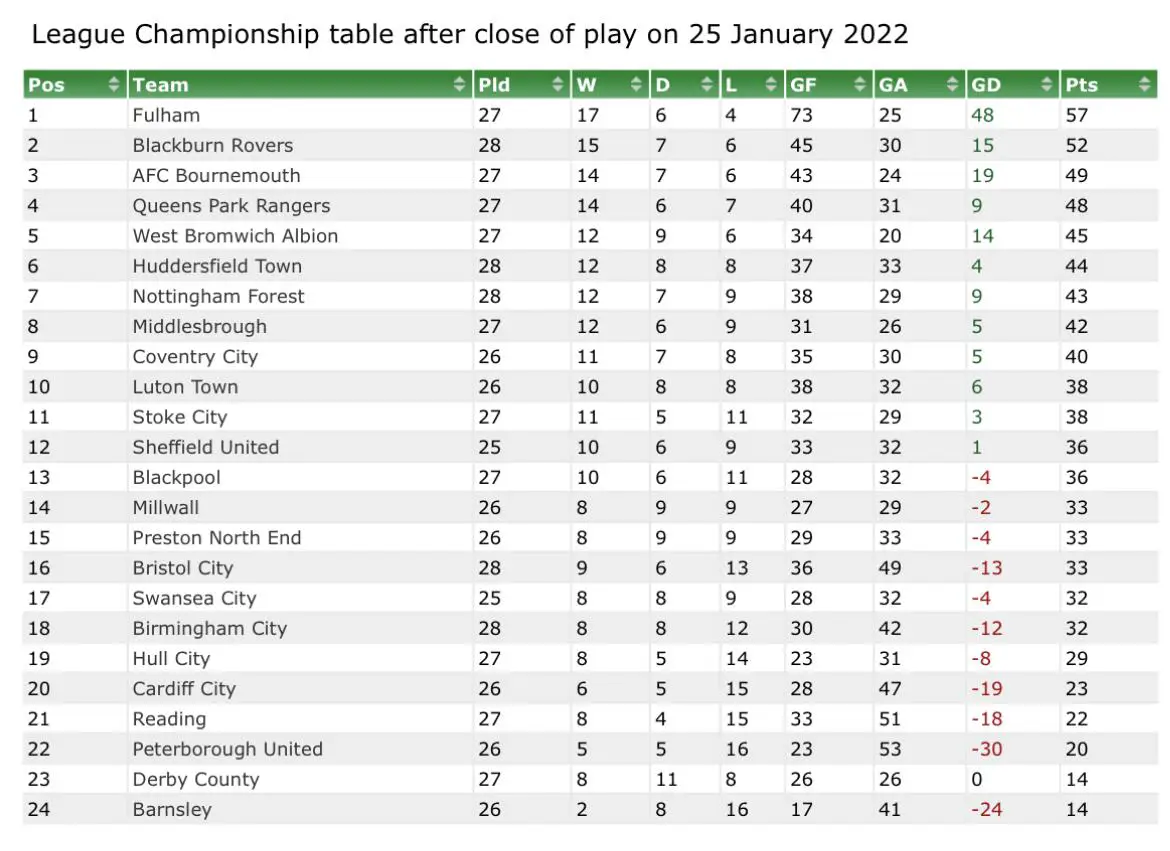Click the Team column sort arrows
This screenshot has width=1170, height=851.
coord(460,84)
